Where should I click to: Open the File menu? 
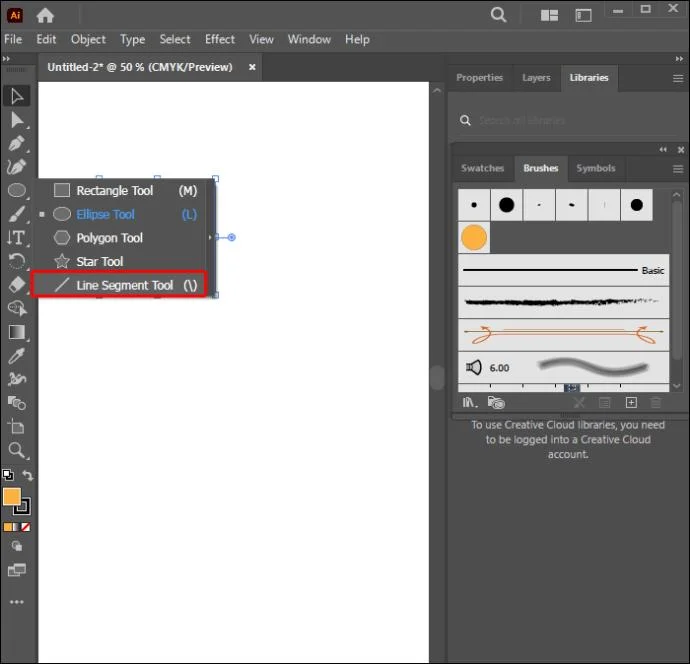point(13,39)
